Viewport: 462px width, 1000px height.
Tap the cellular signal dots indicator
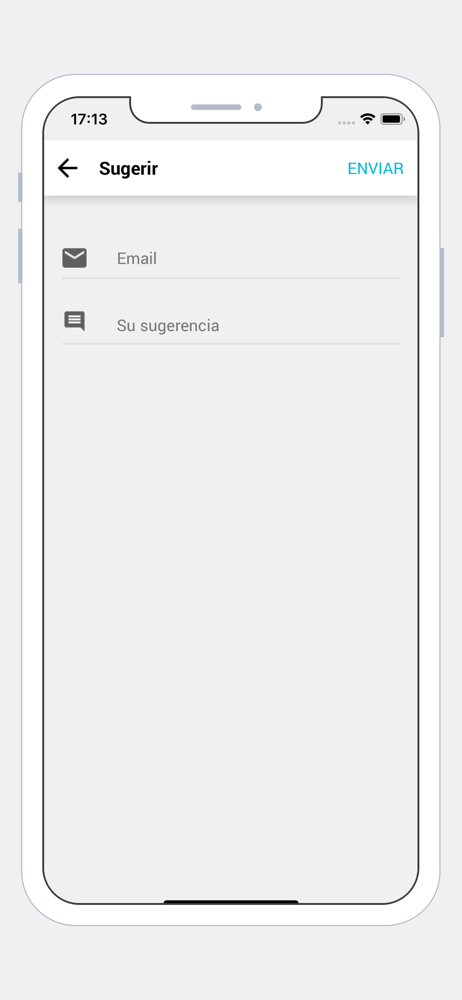click(x=346, y=122)
